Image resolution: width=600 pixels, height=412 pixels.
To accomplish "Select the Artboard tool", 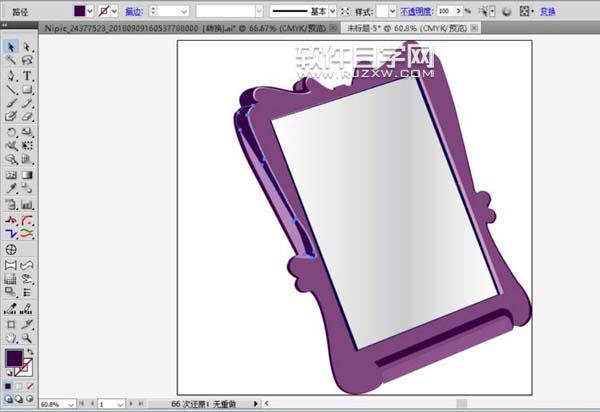I will pos(11,324).
